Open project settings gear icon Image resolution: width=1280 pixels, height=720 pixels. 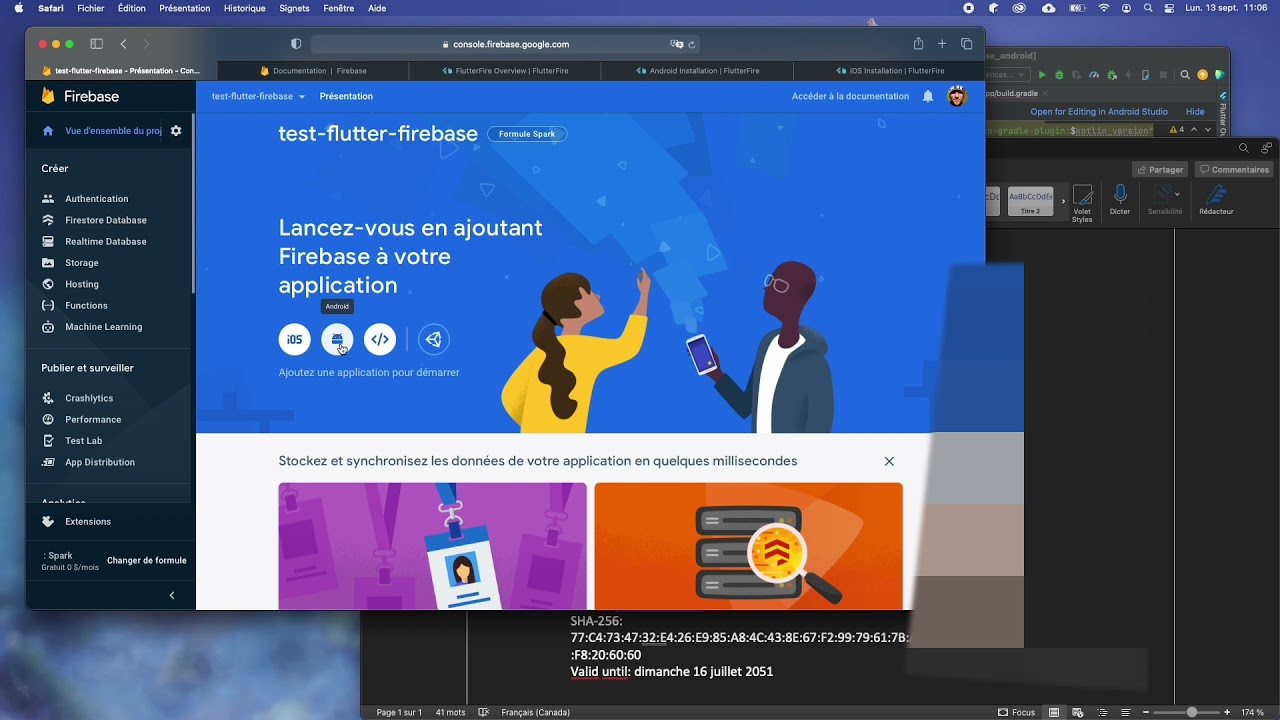point(176,130)
